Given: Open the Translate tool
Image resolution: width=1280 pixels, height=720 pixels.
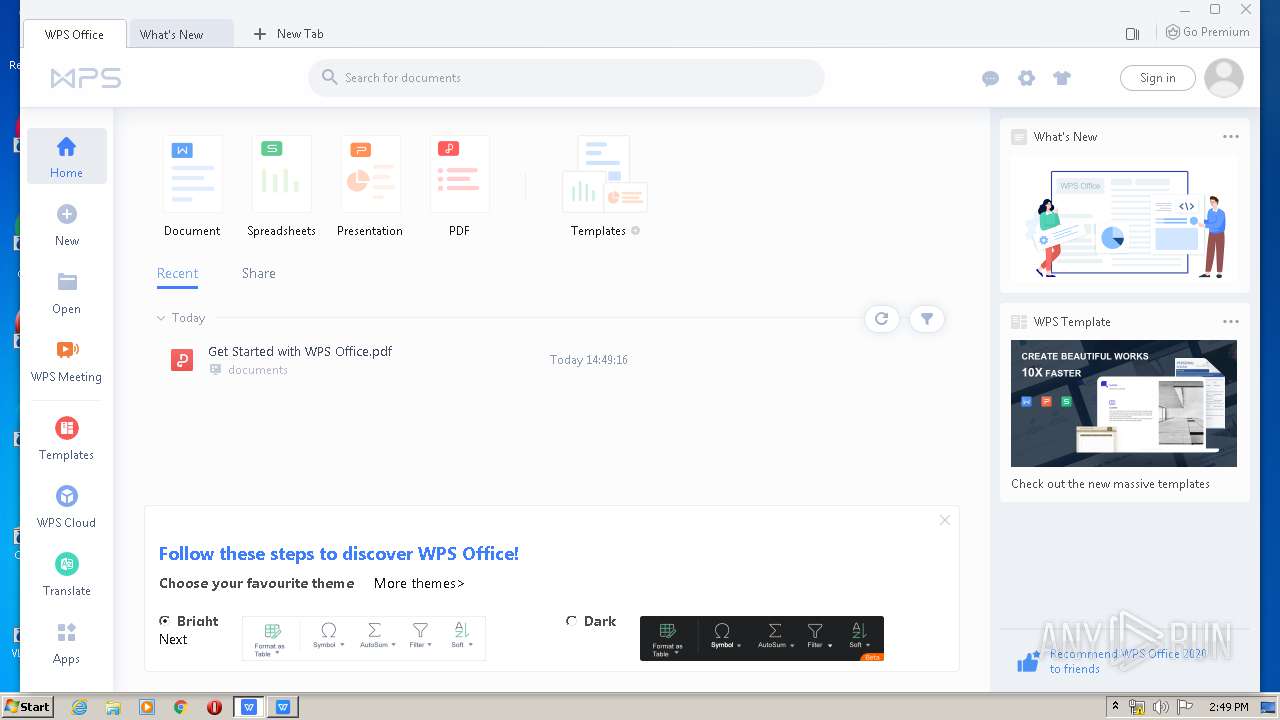Looking at the screenshot, I should 66,574.
